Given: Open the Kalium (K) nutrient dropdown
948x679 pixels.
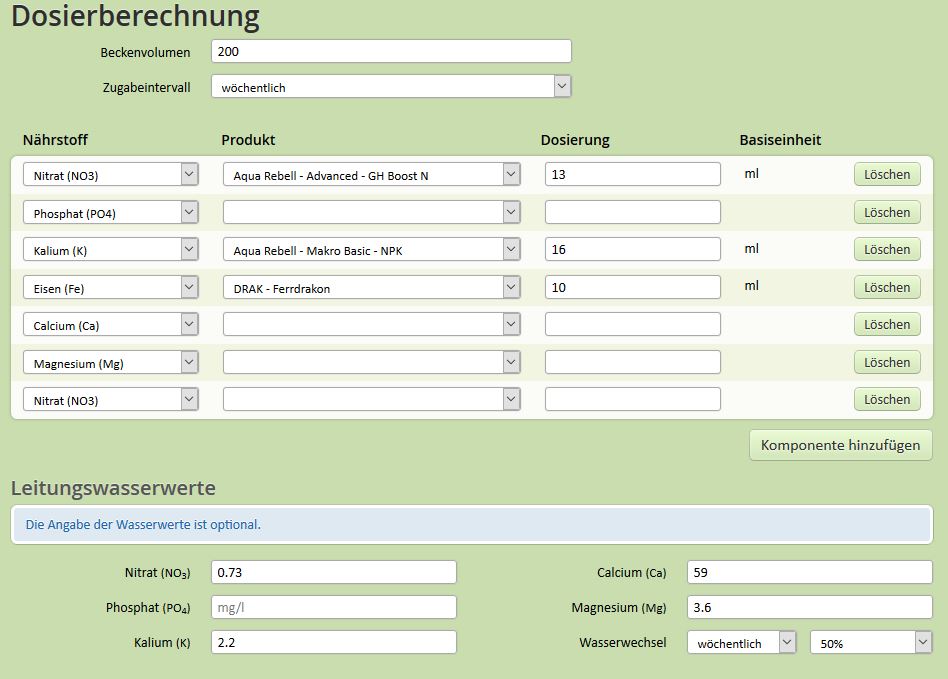Looking at the screenshot, I should [x=111, y=250].
